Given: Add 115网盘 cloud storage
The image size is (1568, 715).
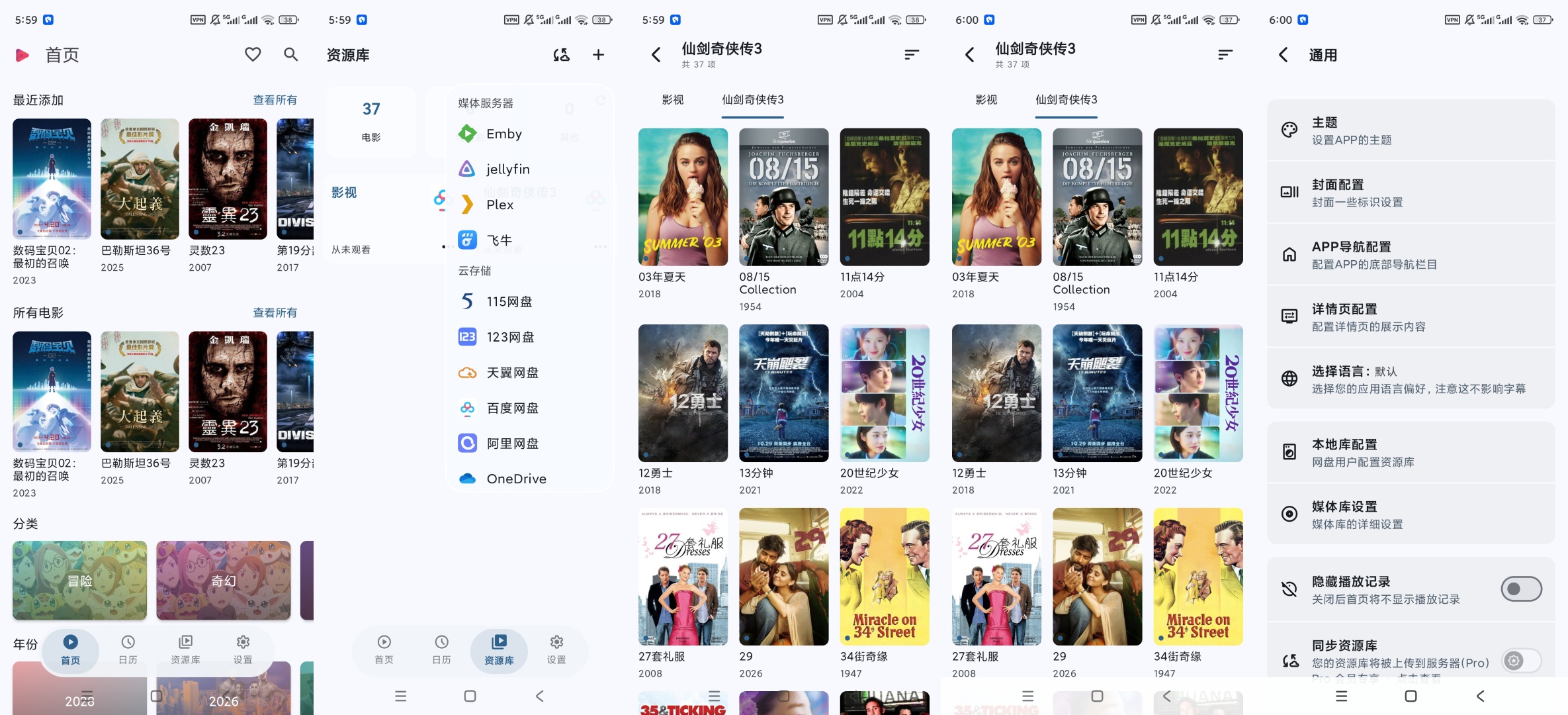Looking at the screenshot, I should [529, 301].
